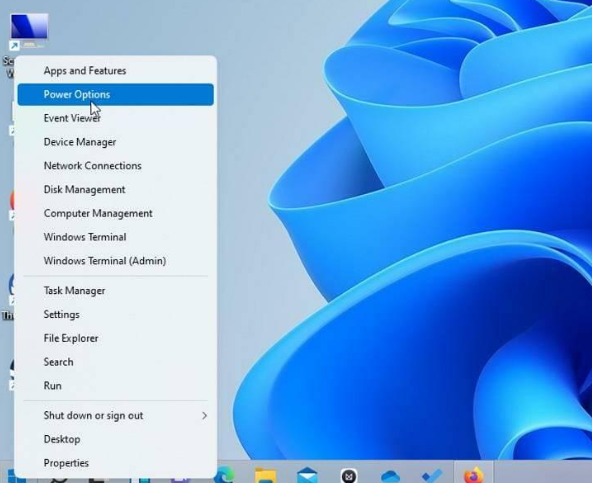Open Microsoft To Do checkmark icon
Screen dimensions: 592x483
[432, 476]
